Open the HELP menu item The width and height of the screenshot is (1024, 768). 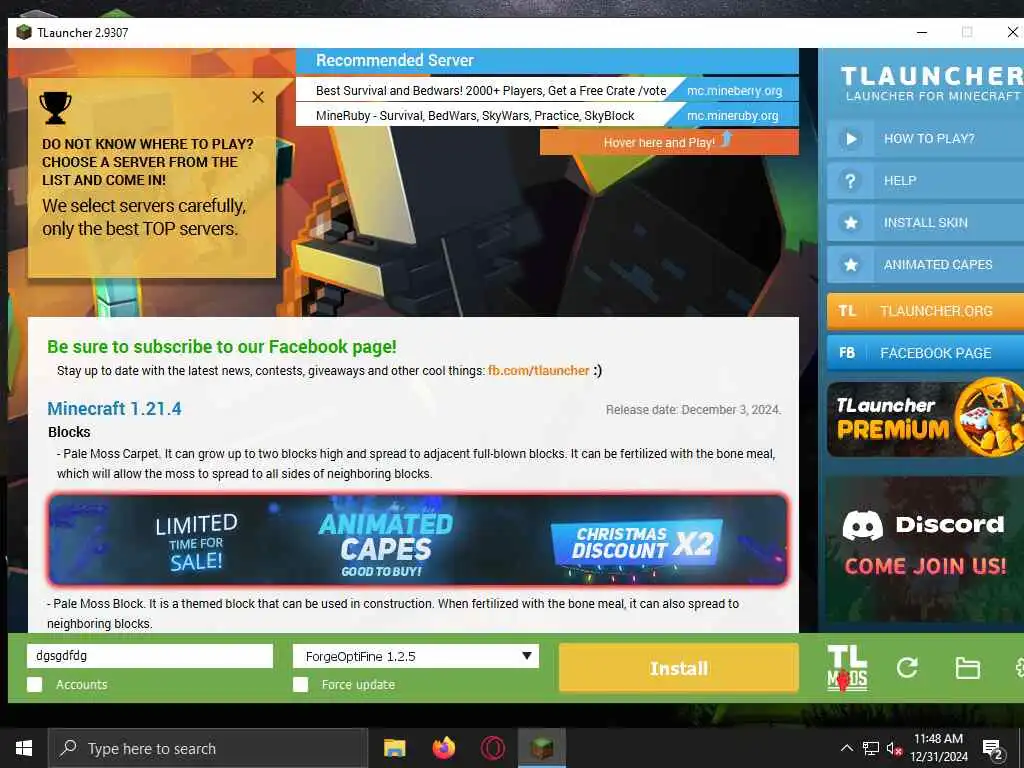tap(925, 181)
